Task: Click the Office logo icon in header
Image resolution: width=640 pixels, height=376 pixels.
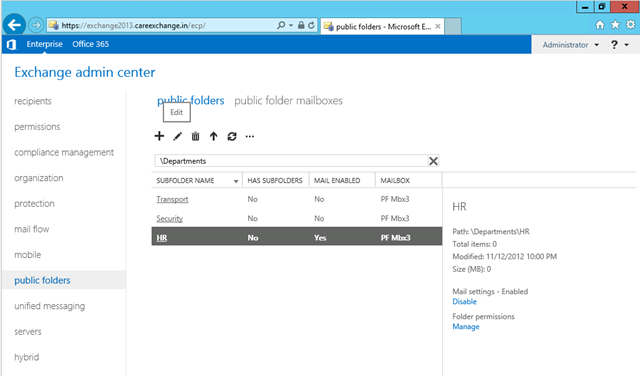Action: 11,44
